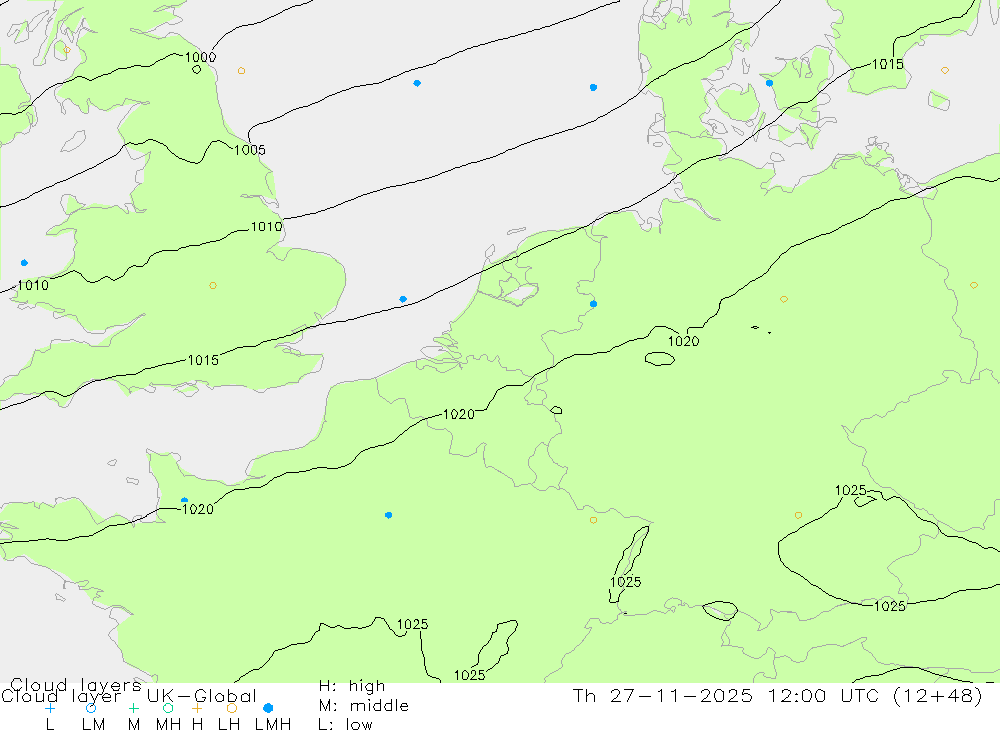1000x733 pixels.
Task: Click the blue plus L legend symbol
Action: (x=50, y=708)
